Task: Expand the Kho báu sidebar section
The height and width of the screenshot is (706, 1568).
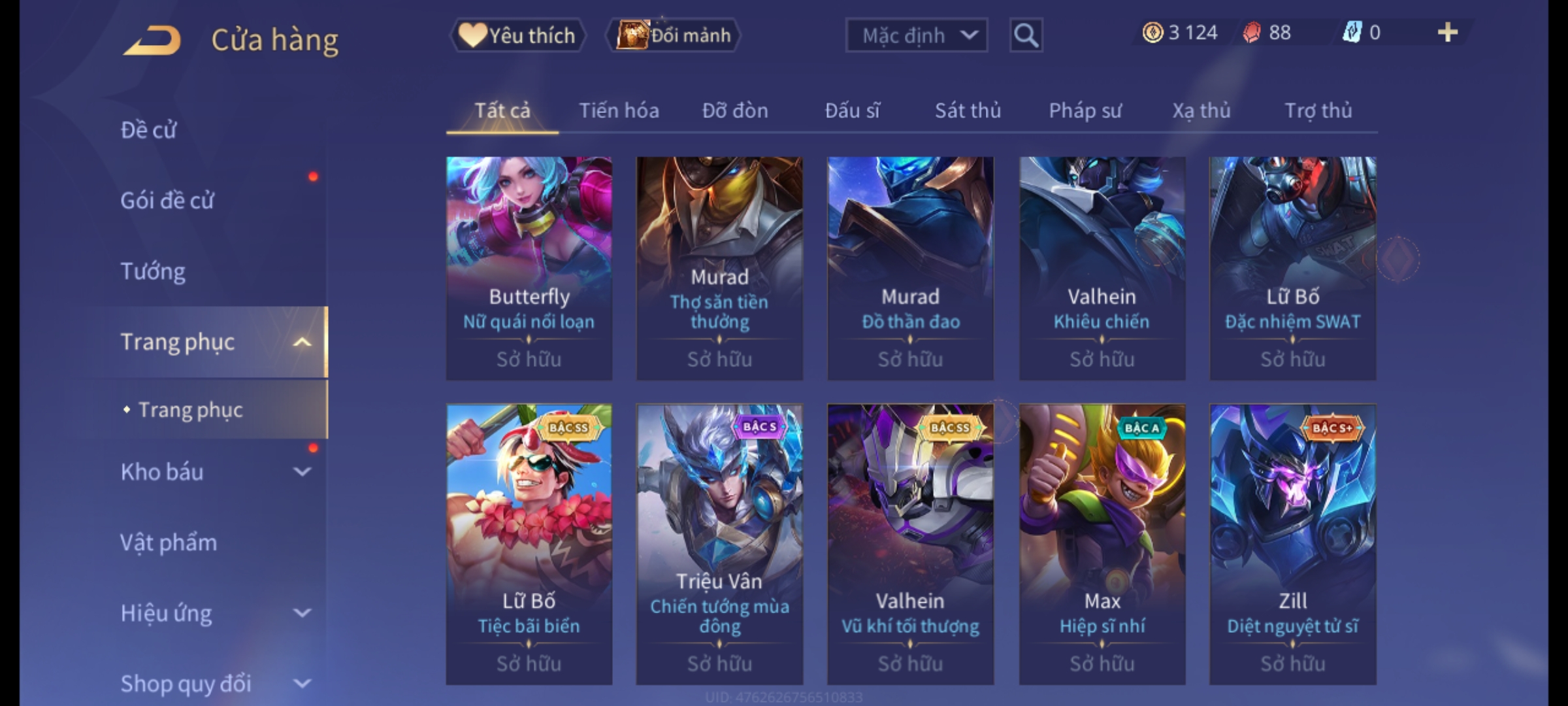Action: (302, 471)
